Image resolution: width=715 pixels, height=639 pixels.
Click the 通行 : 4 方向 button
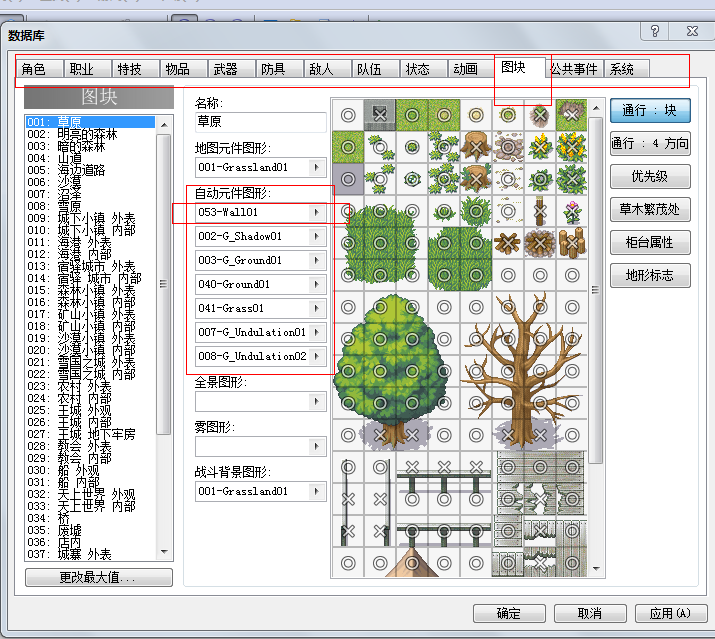click(650, 144)
